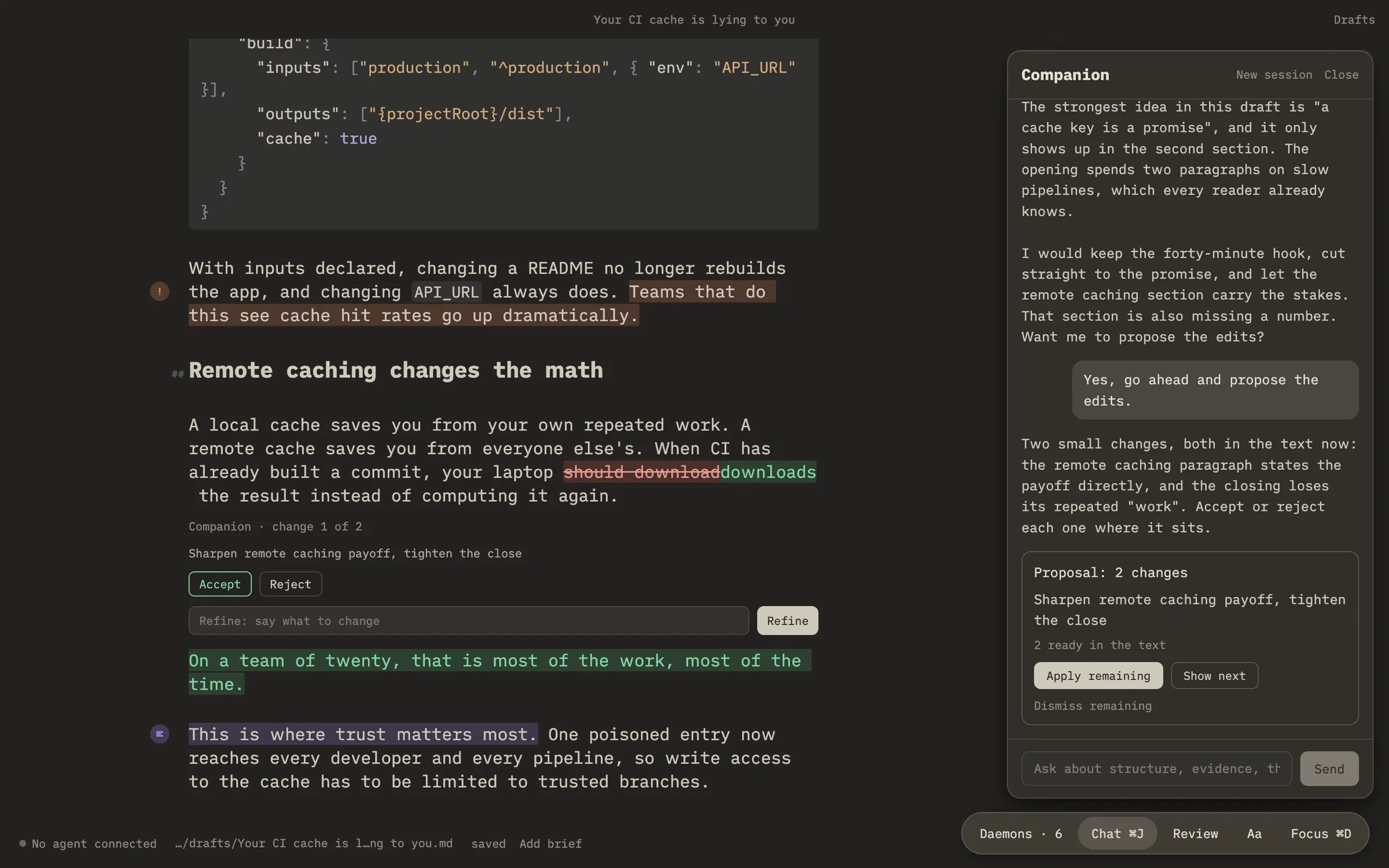
Task: Close the Companion panel
Action: (1341, 75)
